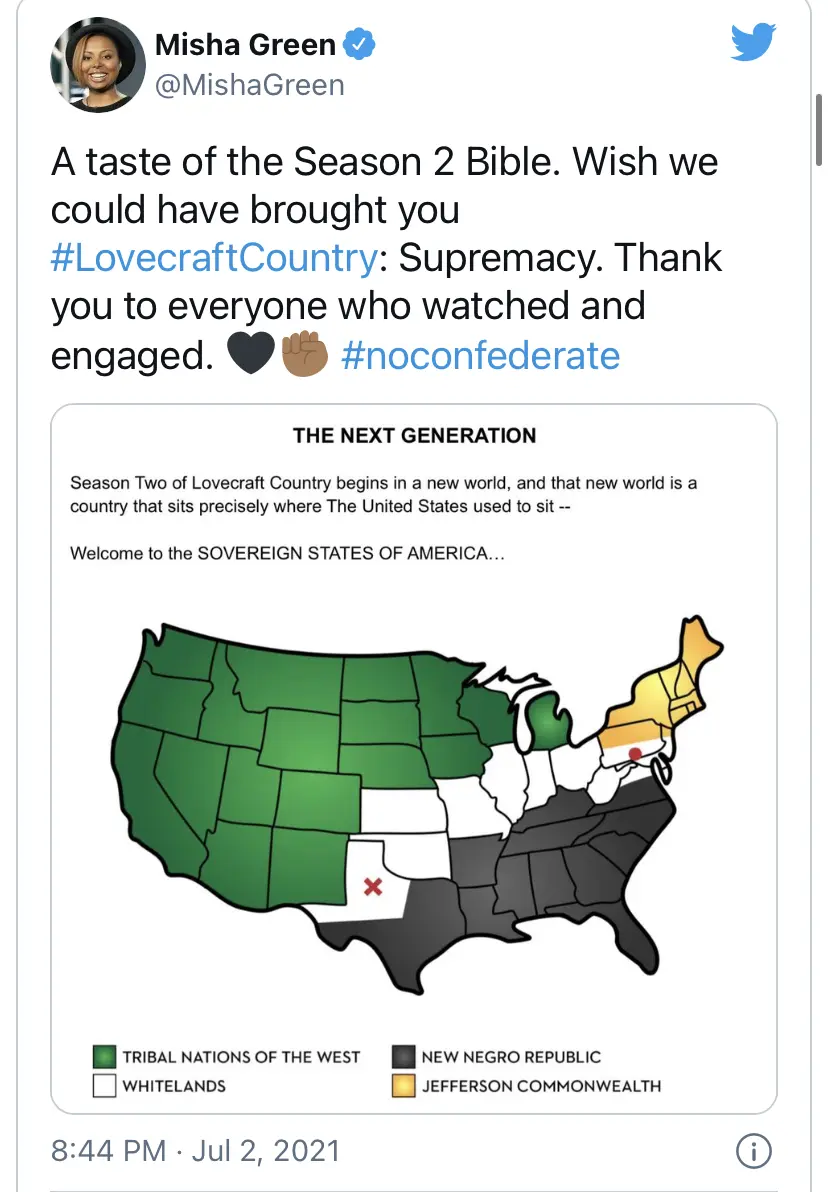This screenshot has height=1192, width=828.
Task: Open the #LovecraftCountry hashtag
Action: tap(213, 258)
